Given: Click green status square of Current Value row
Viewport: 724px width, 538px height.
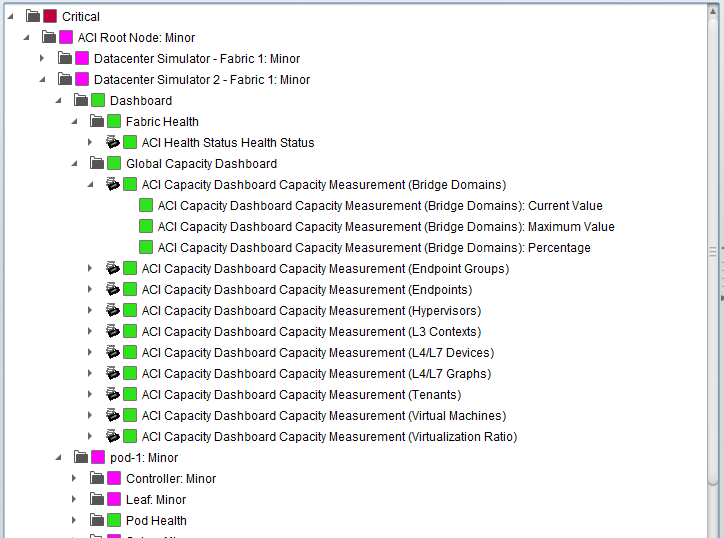Looking at the screenshot, I should click(146, 206).
